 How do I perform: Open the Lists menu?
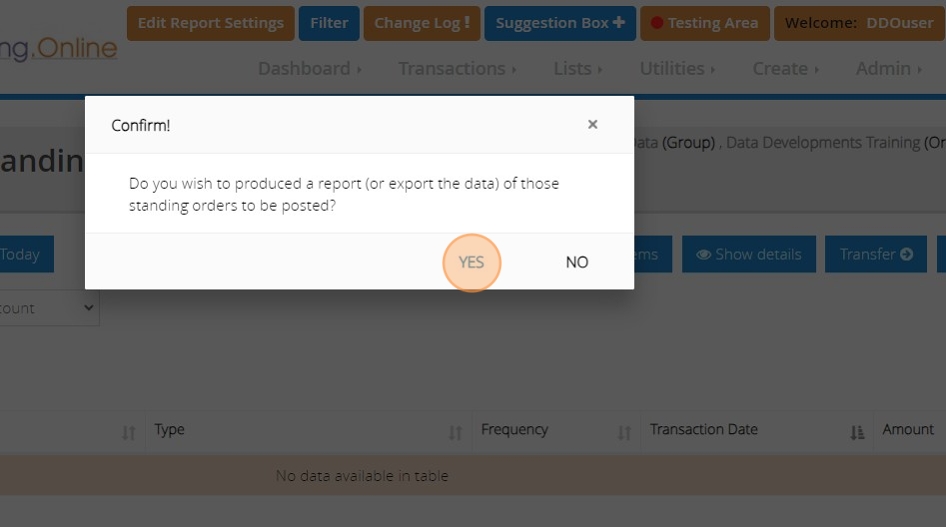point(578,68)
